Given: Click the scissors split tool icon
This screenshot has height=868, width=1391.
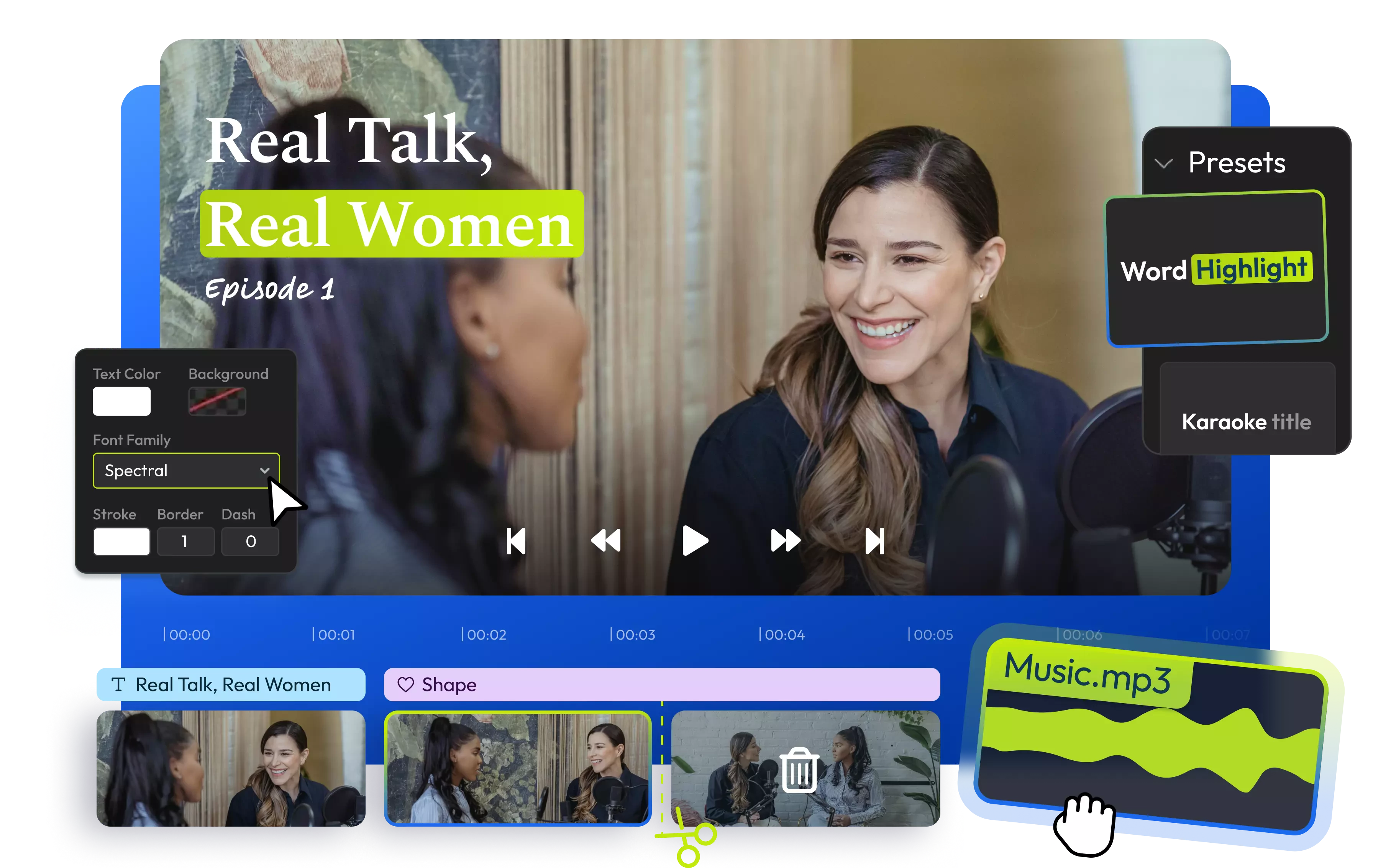Looking at the screenshot, I should pyautogui.click(x=687, y=838).
